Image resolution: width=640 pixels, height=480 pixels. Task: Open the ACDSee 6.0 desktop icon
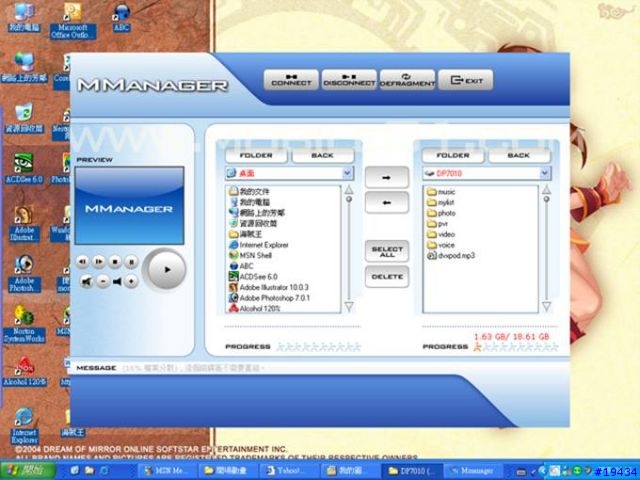tap(24, 168)
